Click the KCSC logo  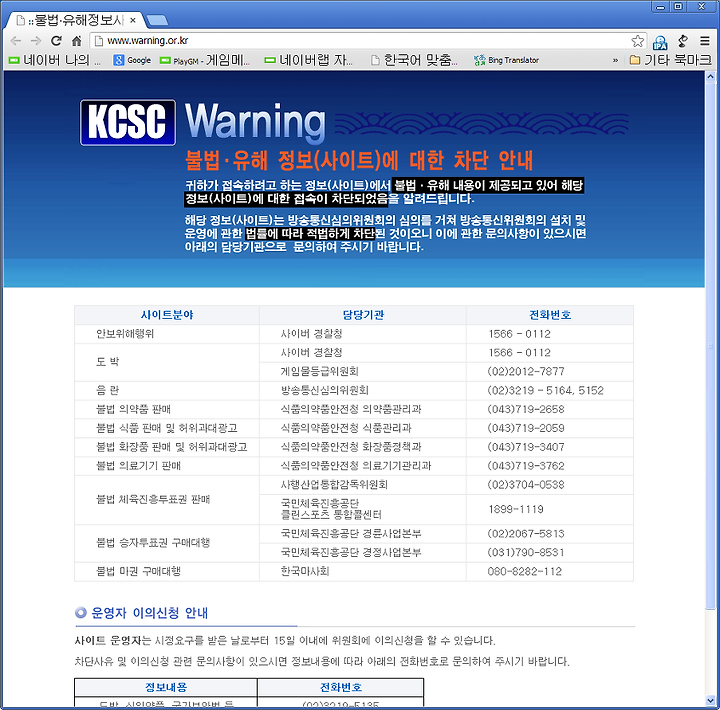[x=128, y=123]
